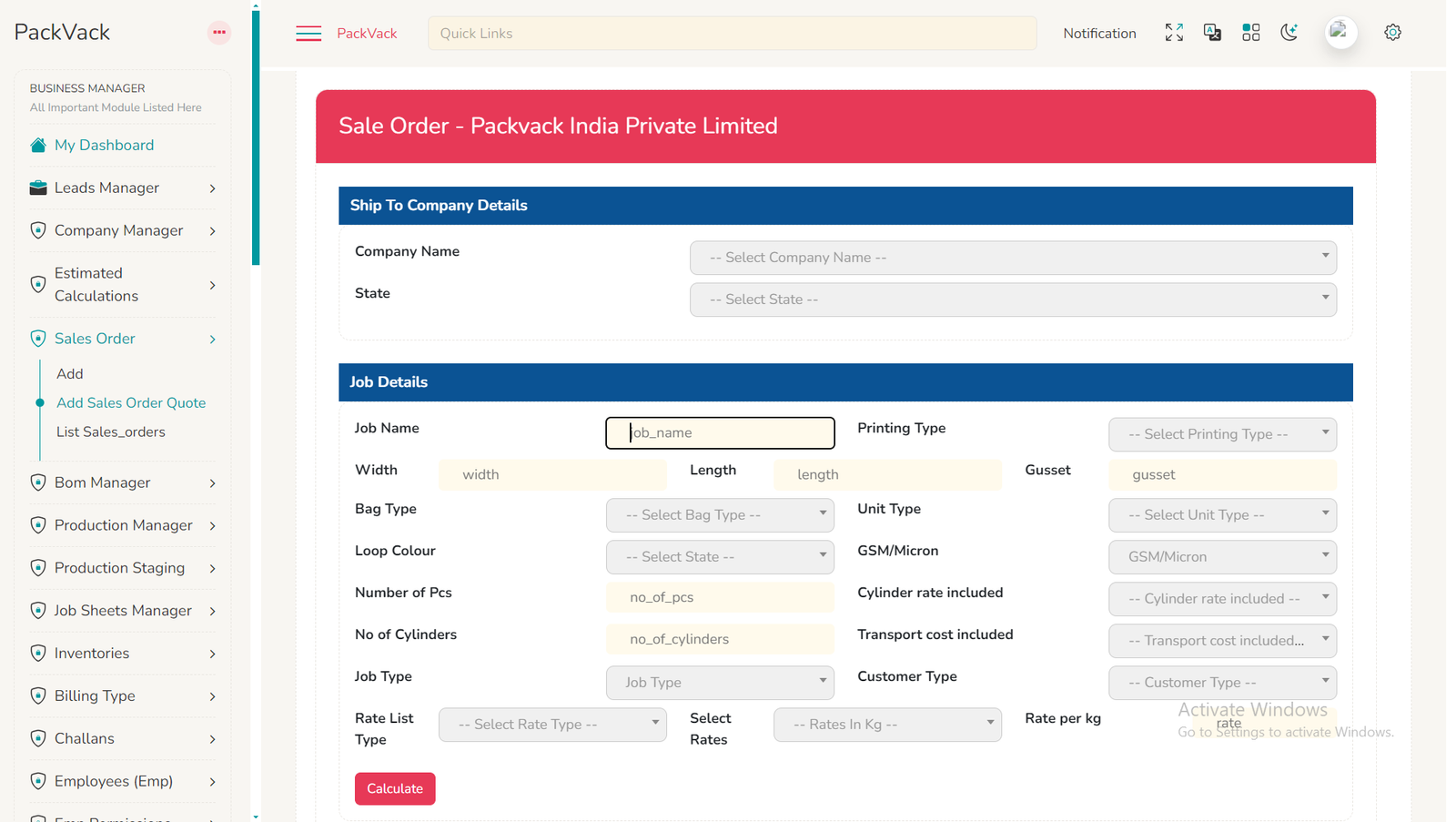Image resolution: width=1456 pixels, height=822 pixels.
Task: Open the Select Bag Type dropdown
Action: click(x=719, y=515)
